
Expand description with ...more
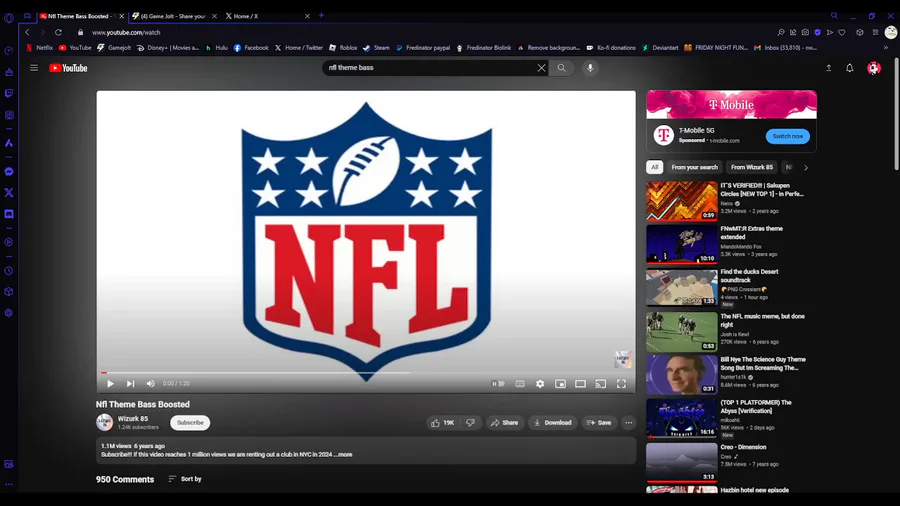(x=343, y=454)
